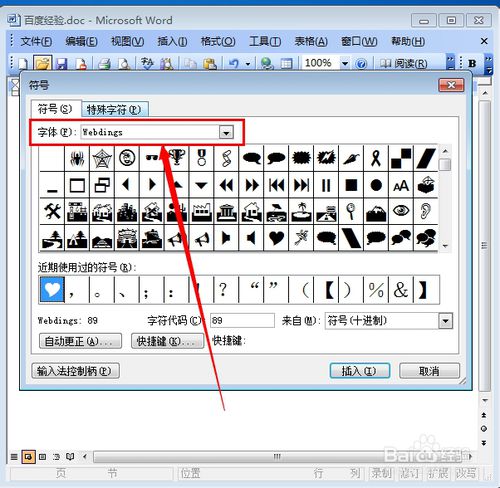Select the chili pepper symbol

tap(351, 158)
